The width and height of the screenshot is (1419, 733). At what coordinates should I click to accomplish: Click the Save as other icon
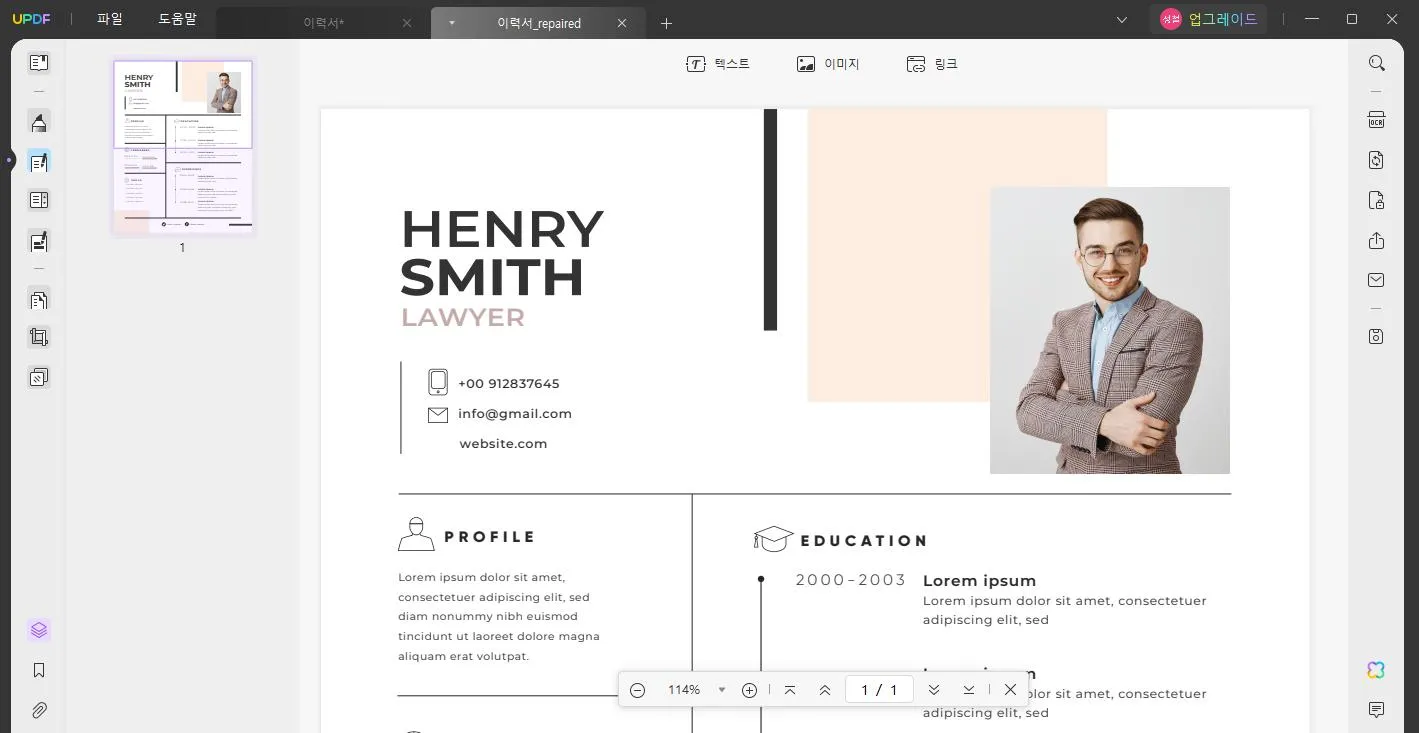[1377, 336]
